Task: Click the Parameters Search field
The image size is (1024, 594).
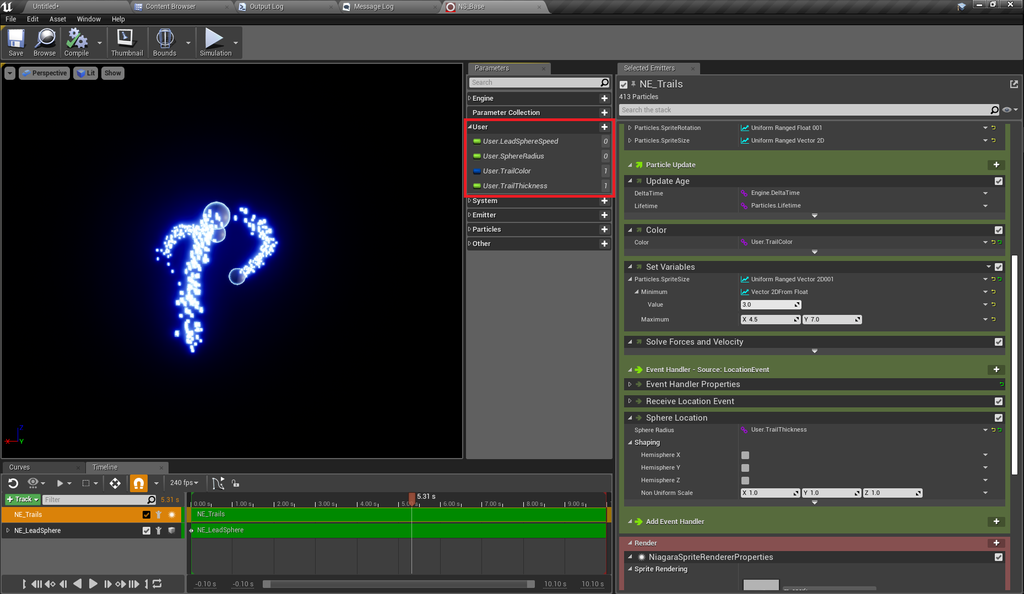Action: coord(539,82)
